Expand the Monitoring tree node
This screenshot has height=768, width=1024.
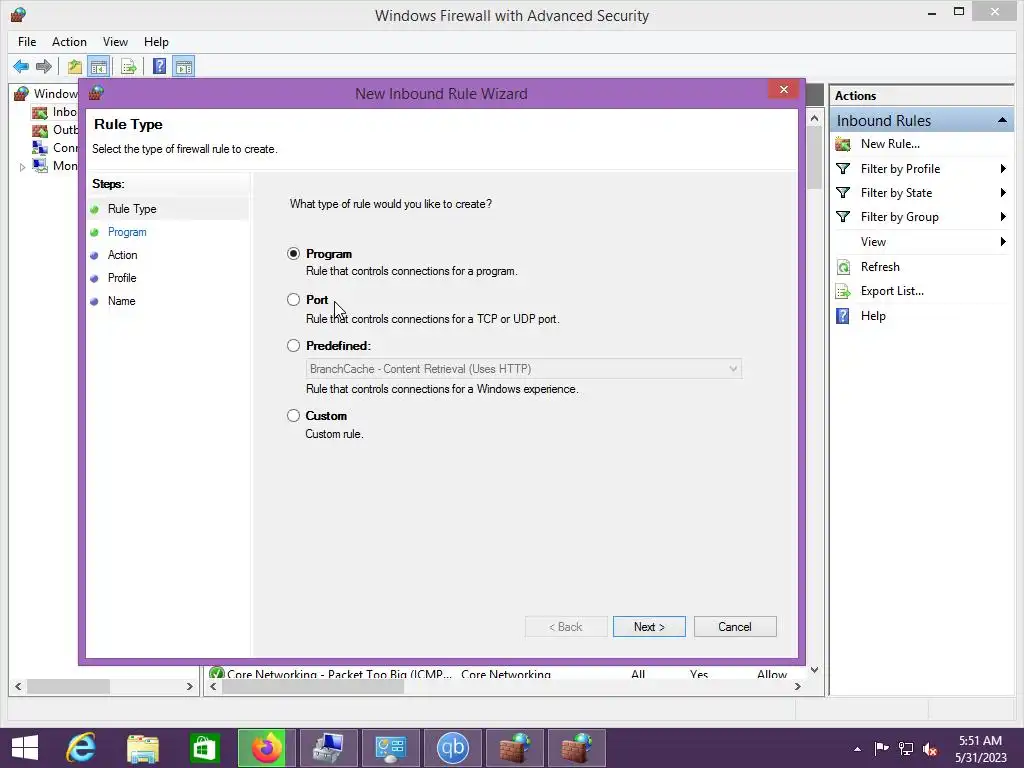pyautogui.click(x=22, y=167)
